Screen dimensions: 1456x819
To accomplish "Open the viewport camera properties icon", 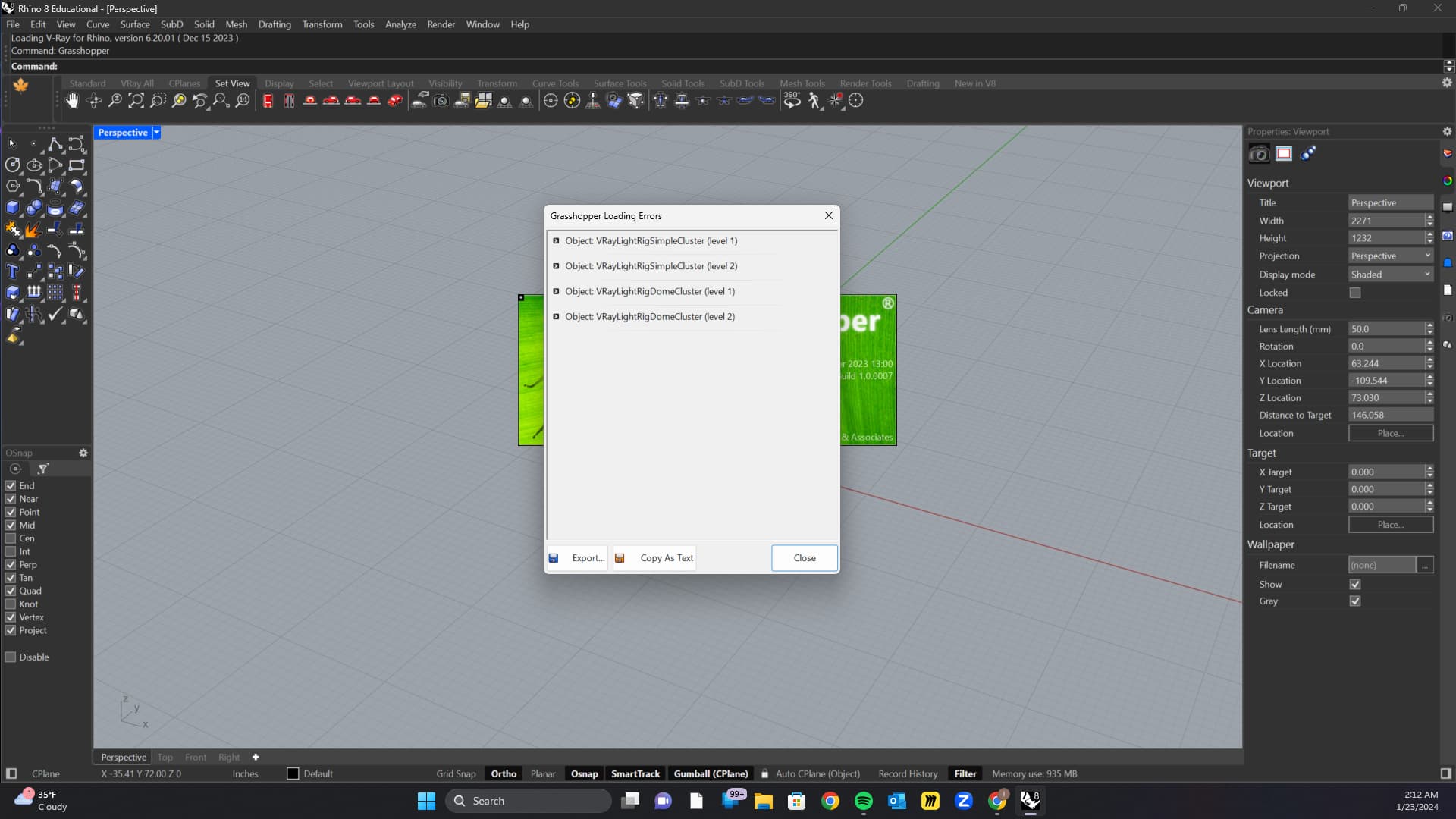I will click(x=1259, y=154).
